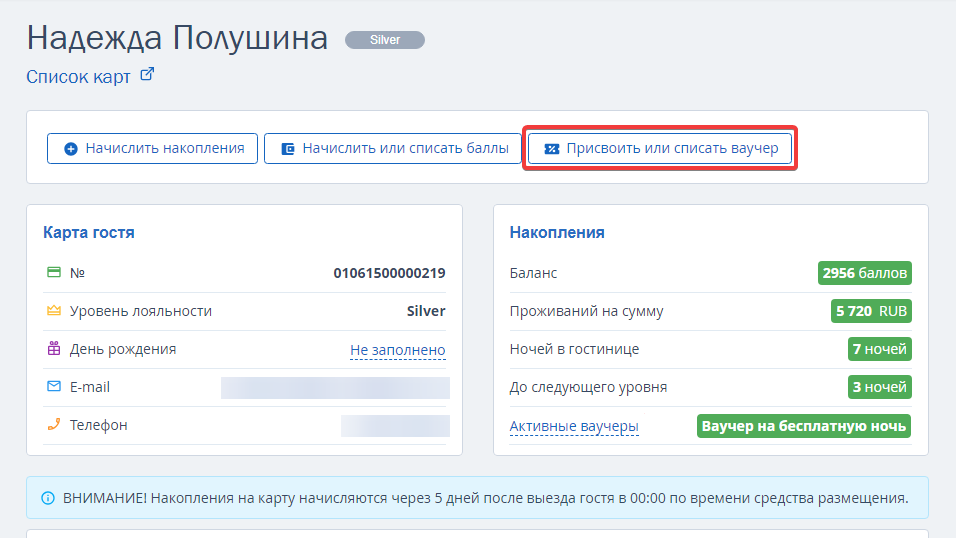Click the Silver loyalty level value
This screenshot has height=538, width=956.
click(426, 311)
